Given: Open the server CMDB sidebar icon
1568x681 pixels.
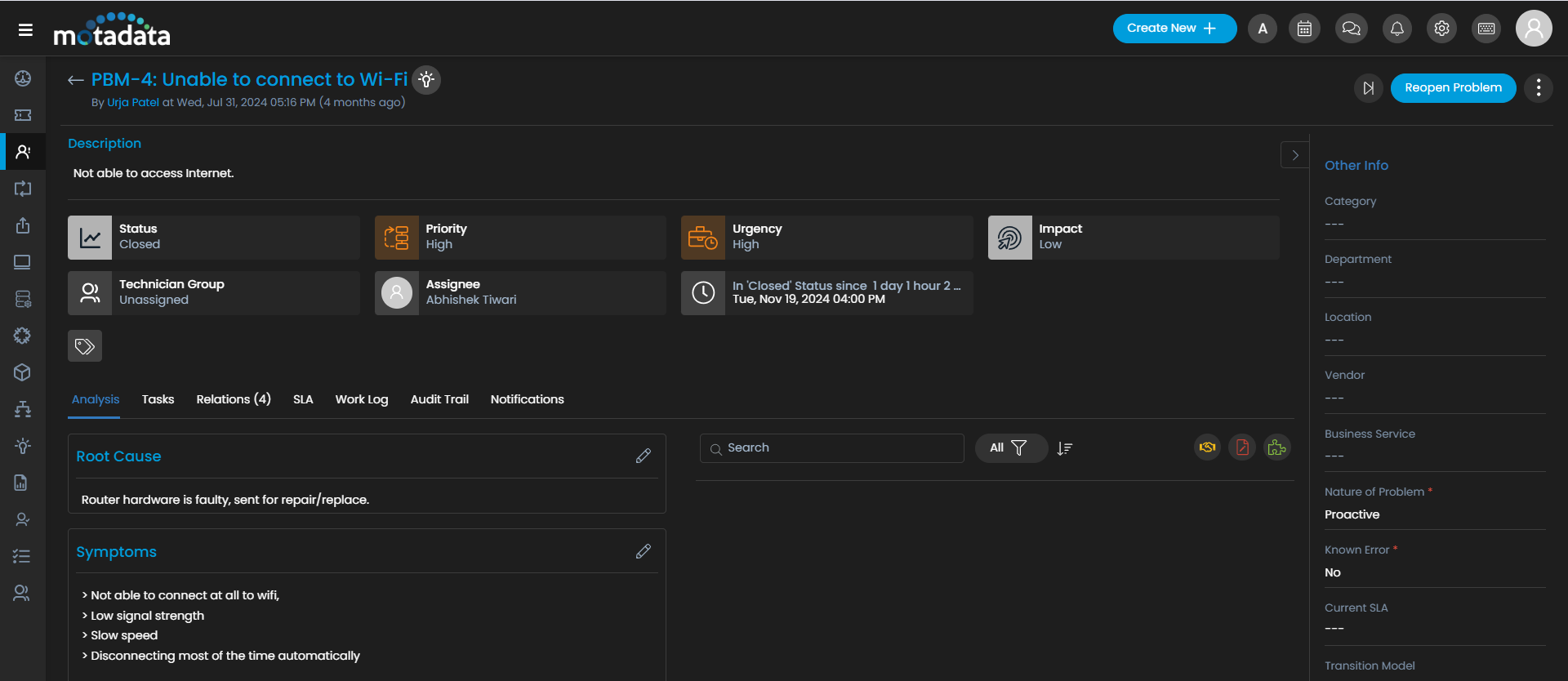Looking at the screenshot, I should click(x=23, y=299).
